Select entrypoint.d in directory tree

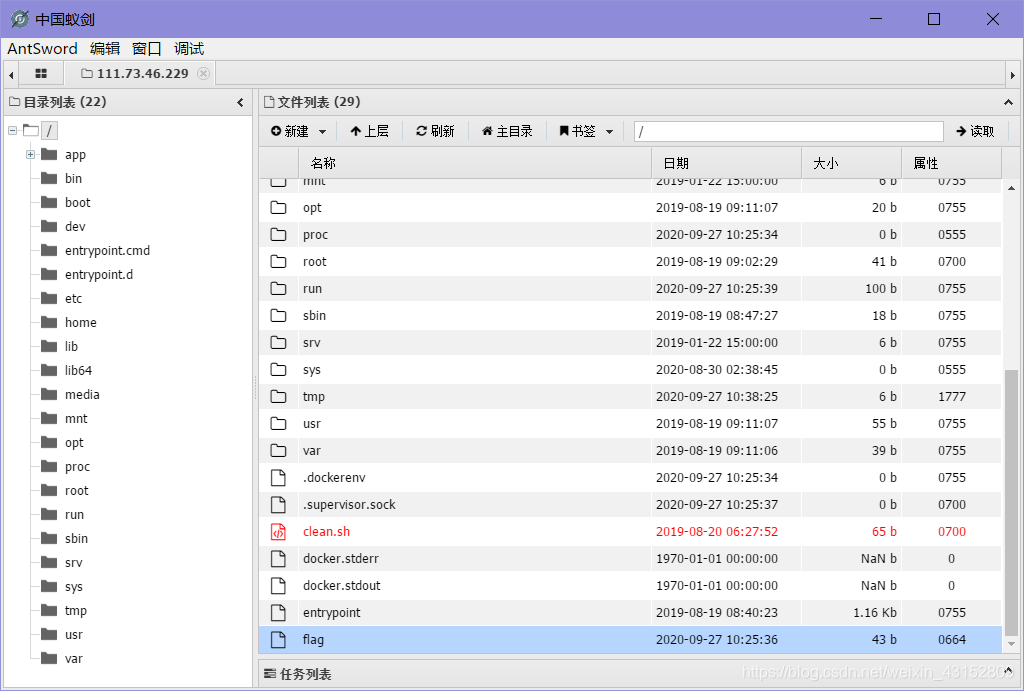point(99,275)
